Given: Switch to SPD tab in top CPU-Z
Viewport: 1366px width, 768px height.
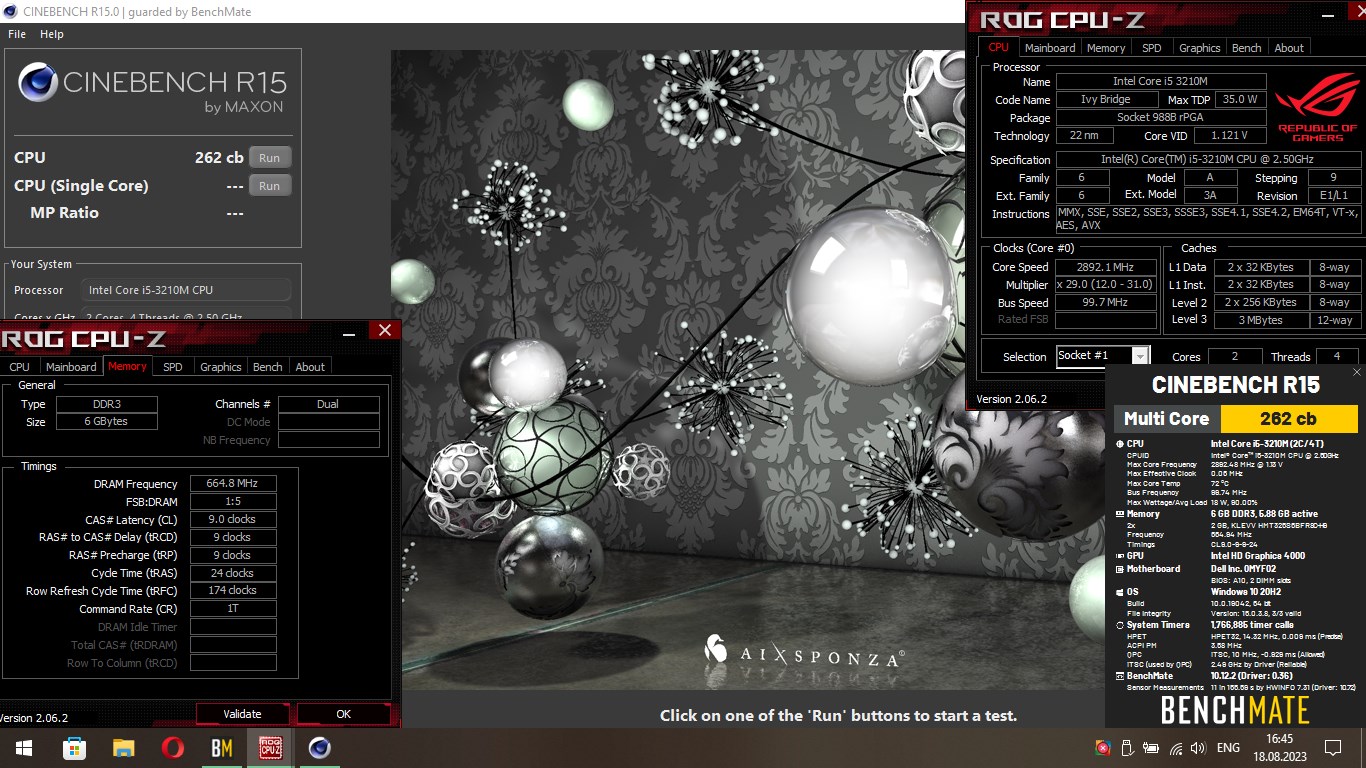Looking at the screenshot, I should 1152,47.
